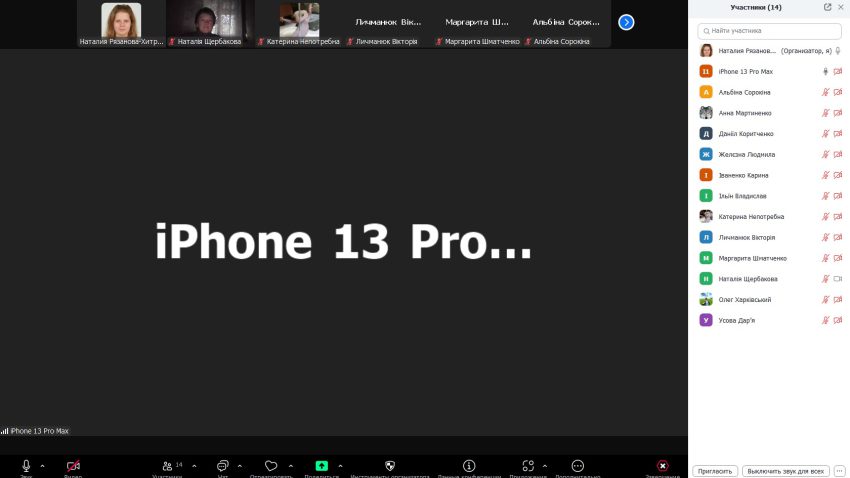Click camera icon in Анна Мартиненко row
The width and height of the screenshot is (850, 478).
838,113
